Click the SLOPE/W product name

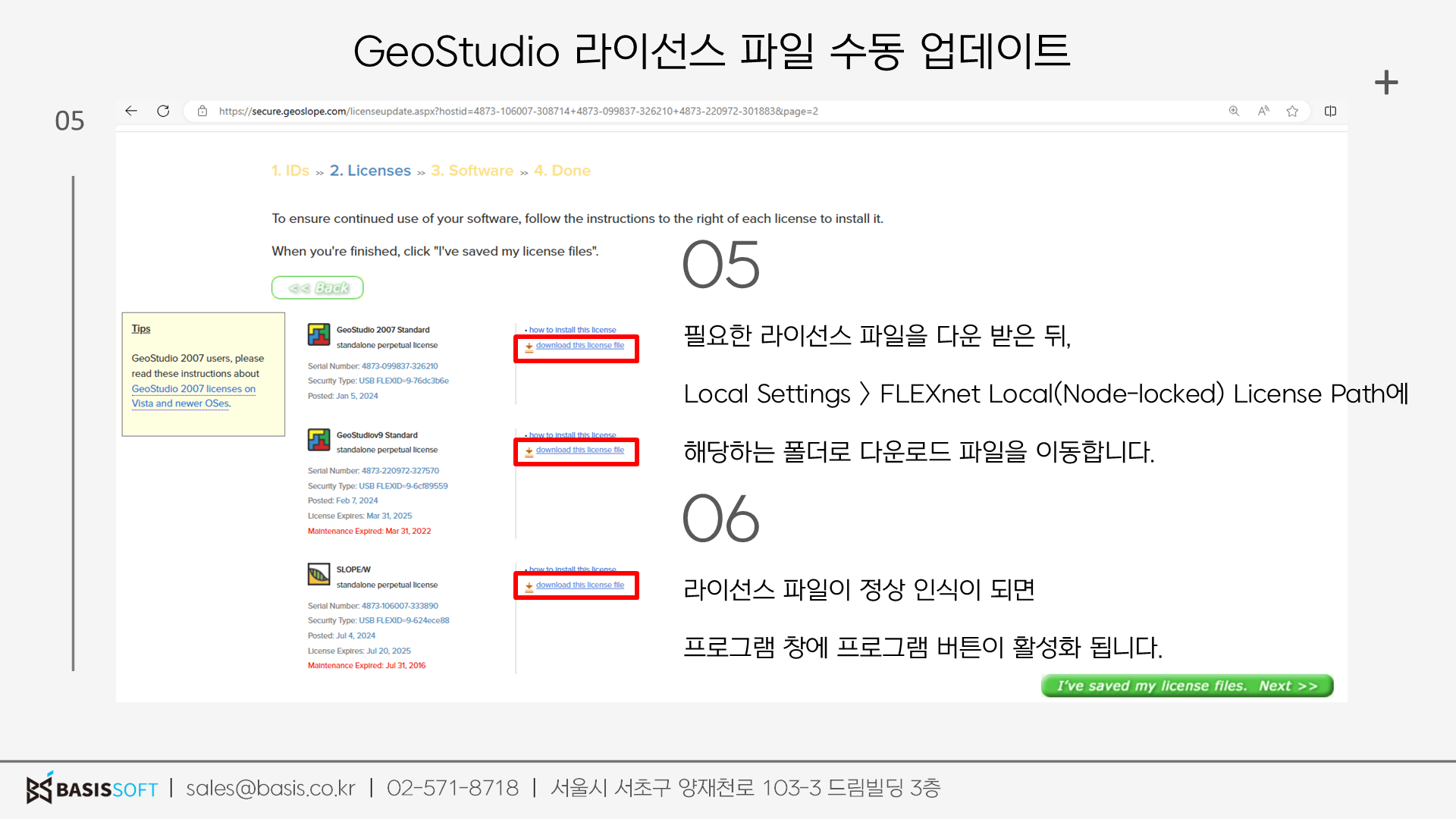coord(353,570)
